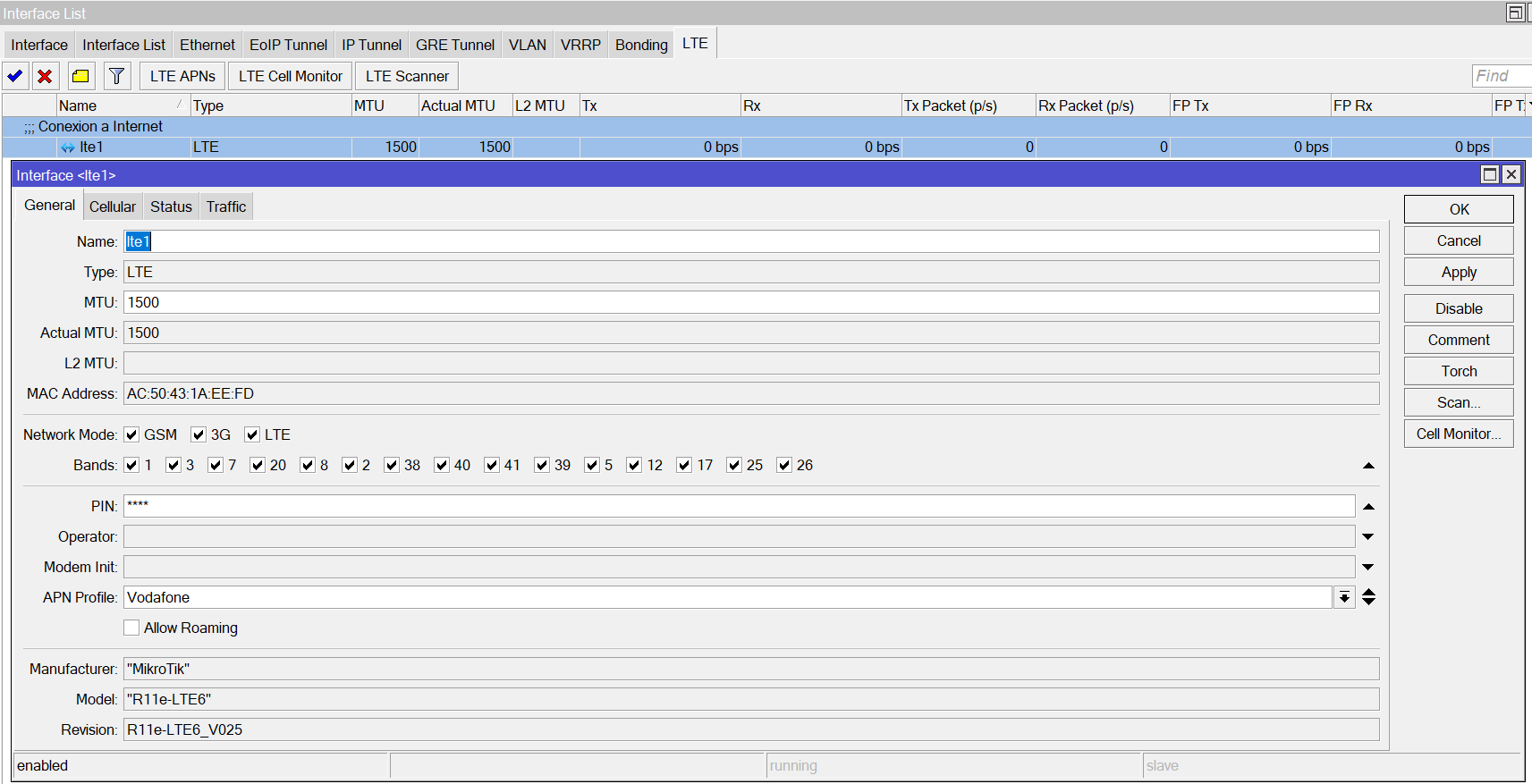1532x784 pixels.
Task: Click the red X disable icon
Action: click(45, 76)
